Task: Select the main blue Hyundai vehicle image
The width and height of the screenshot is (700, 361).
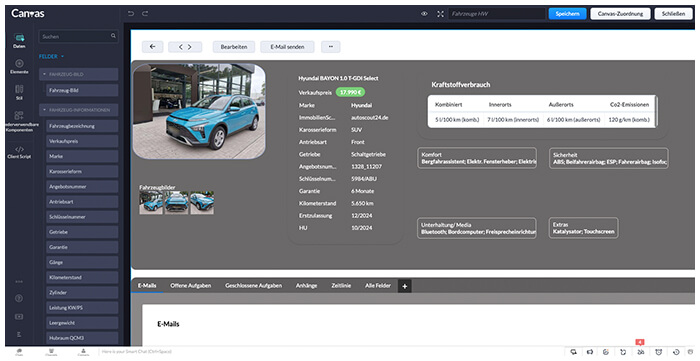Action: coord(199,111)
